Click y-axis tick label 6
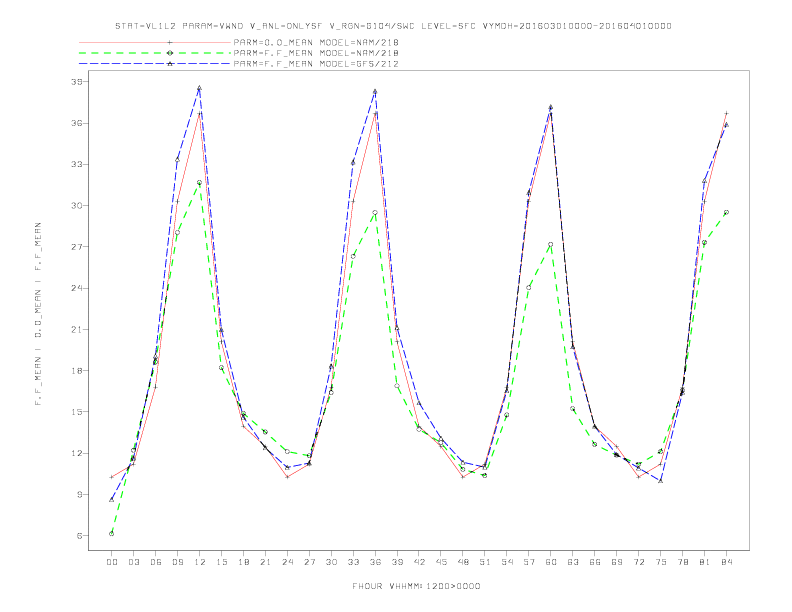 click(x=79, y=536)
